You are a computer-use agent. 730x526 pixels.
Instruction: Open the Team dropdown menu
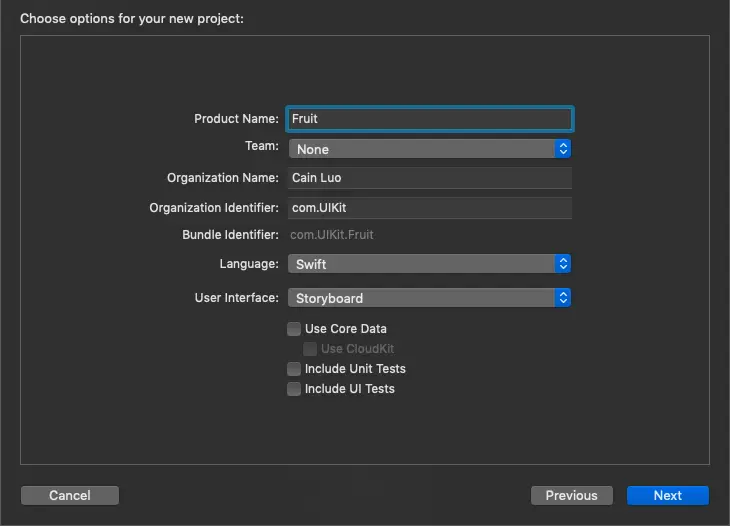(x=422, y=149)
